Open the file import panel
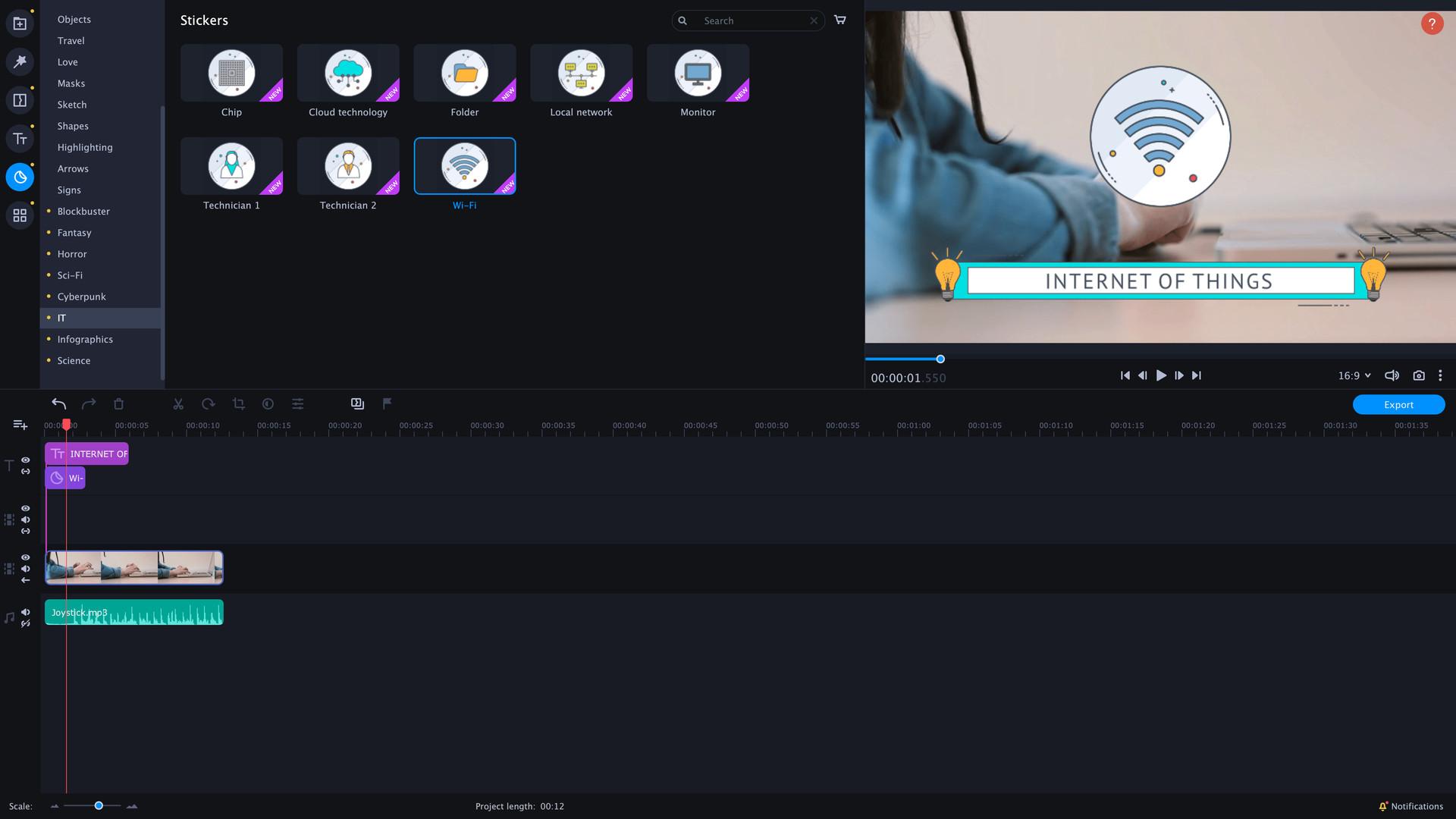Image resolution: width=1456 pixels, height=819 pixels. [19, 23]
